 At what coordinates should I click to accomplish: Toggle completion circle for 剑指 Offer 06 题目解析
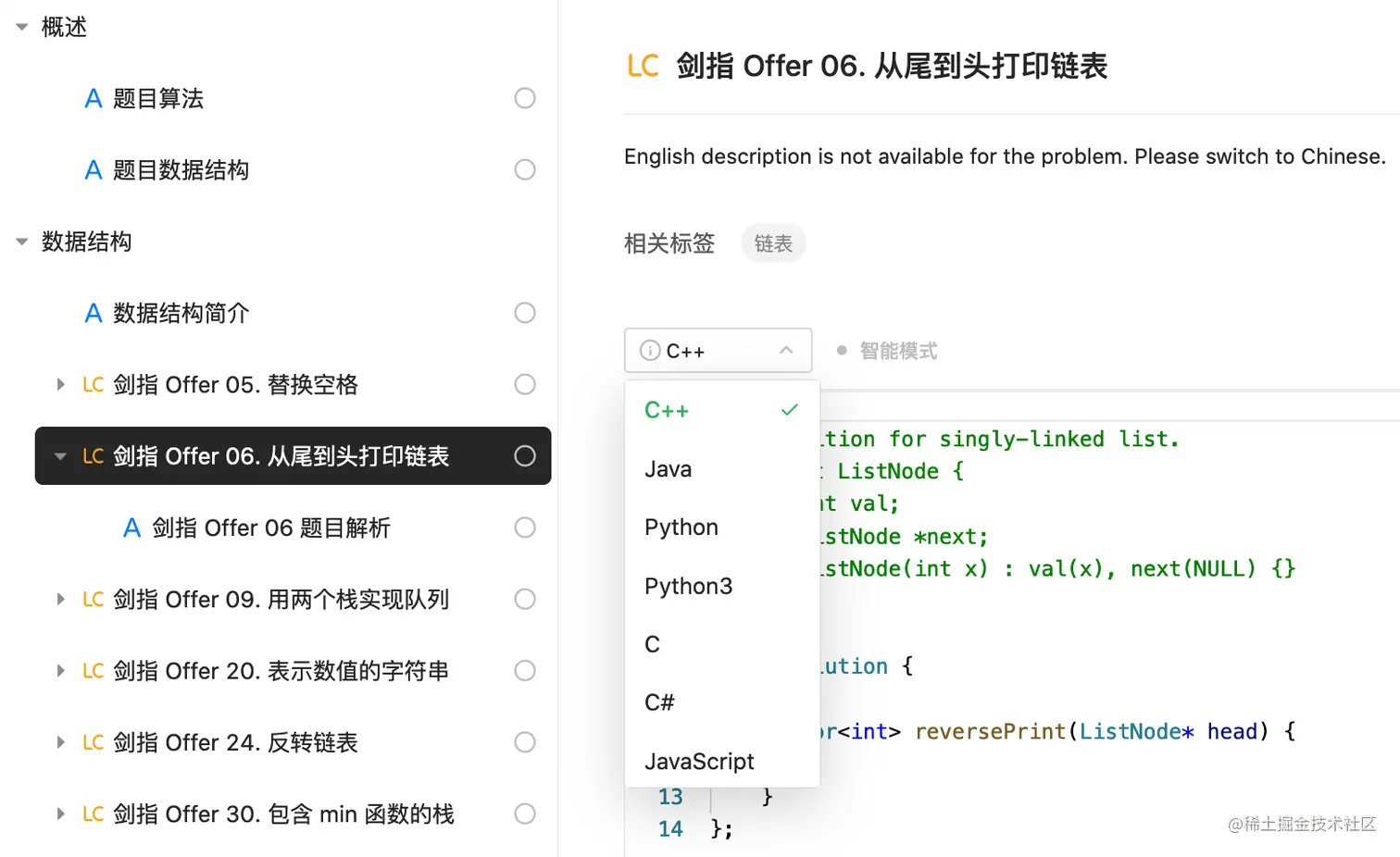point(525,528)
